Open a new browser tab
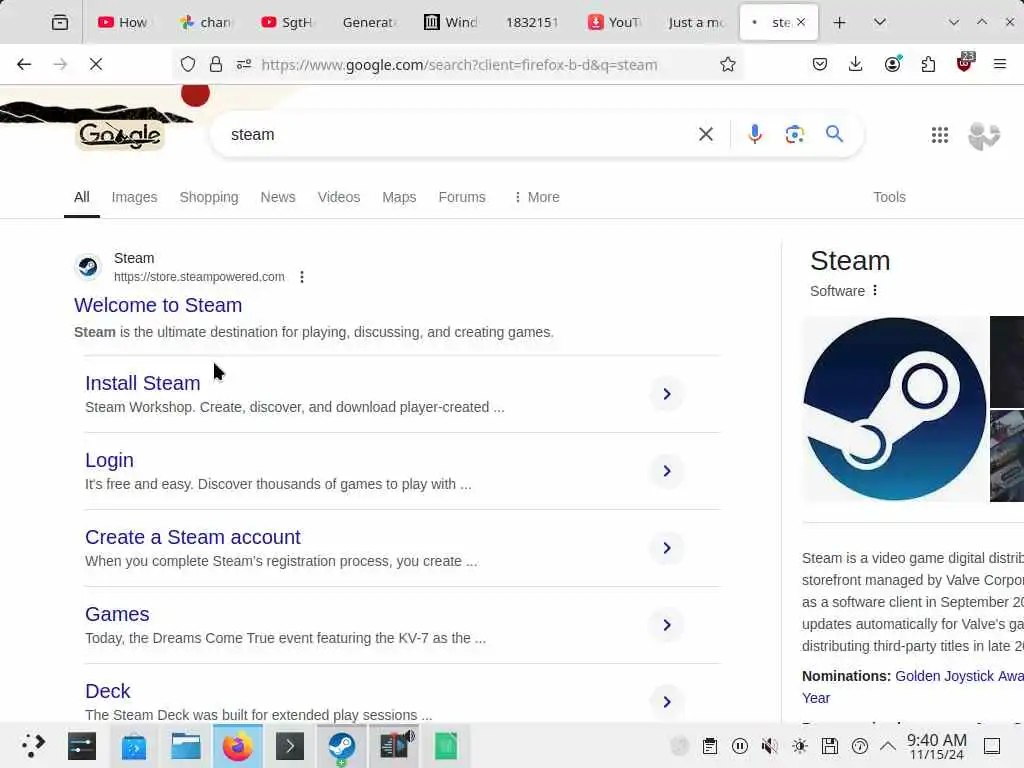Screen dimensions: 1024x768 839,22
